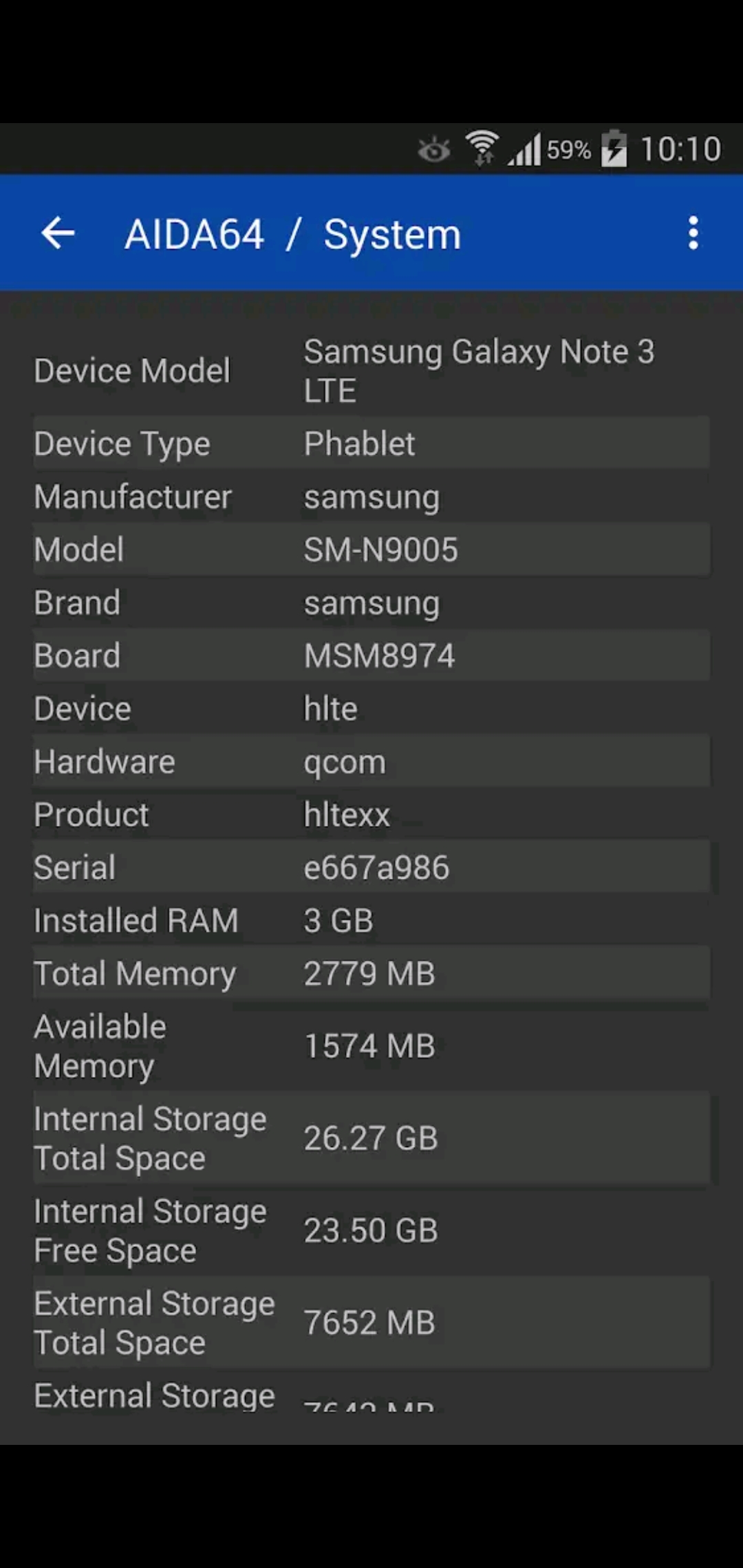Tap the back arrow in AIDA64 header

coord(58,233)
